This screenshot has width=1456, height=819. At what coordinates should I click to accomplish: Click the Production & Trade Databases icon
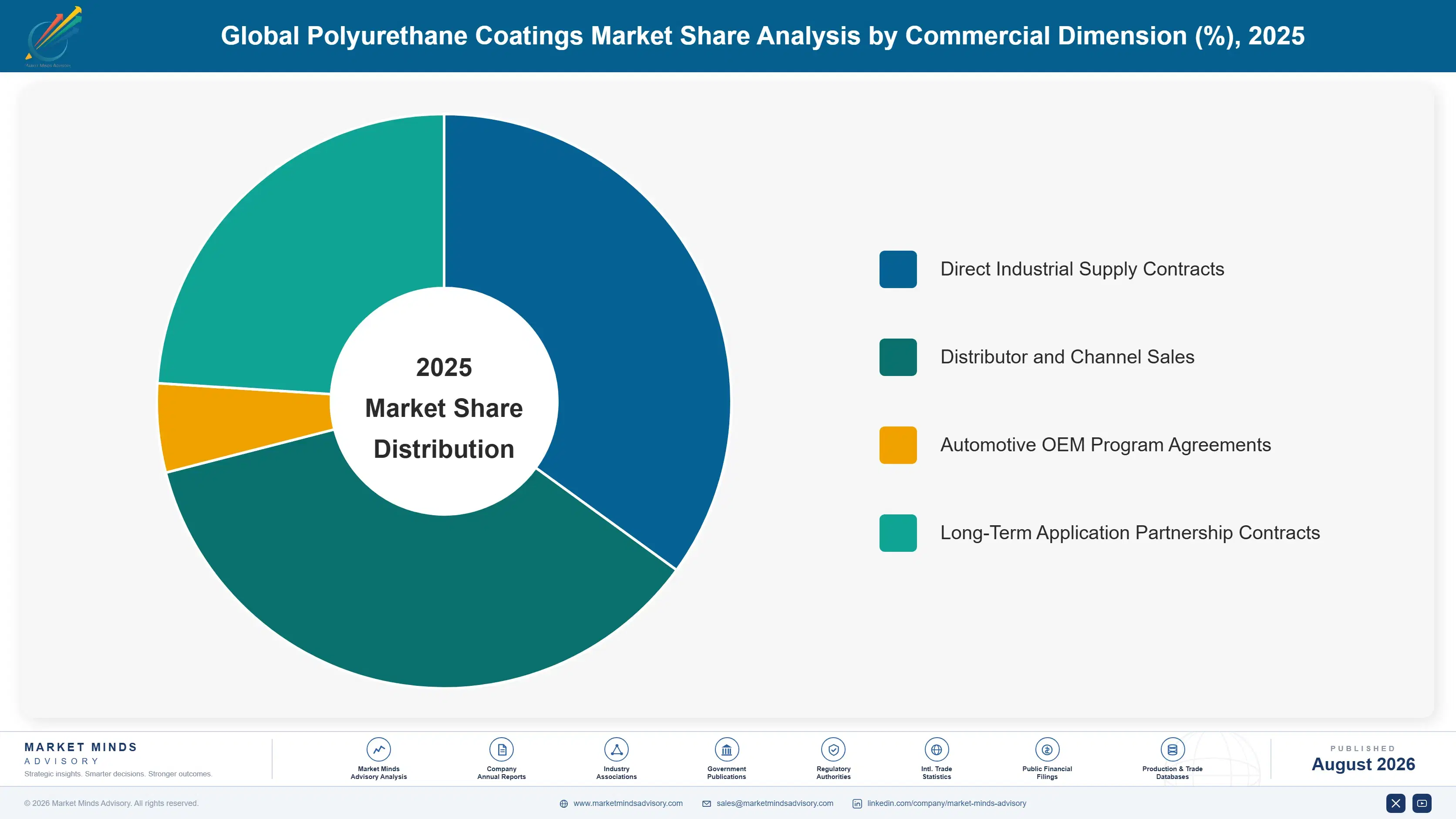(1172, 749)
